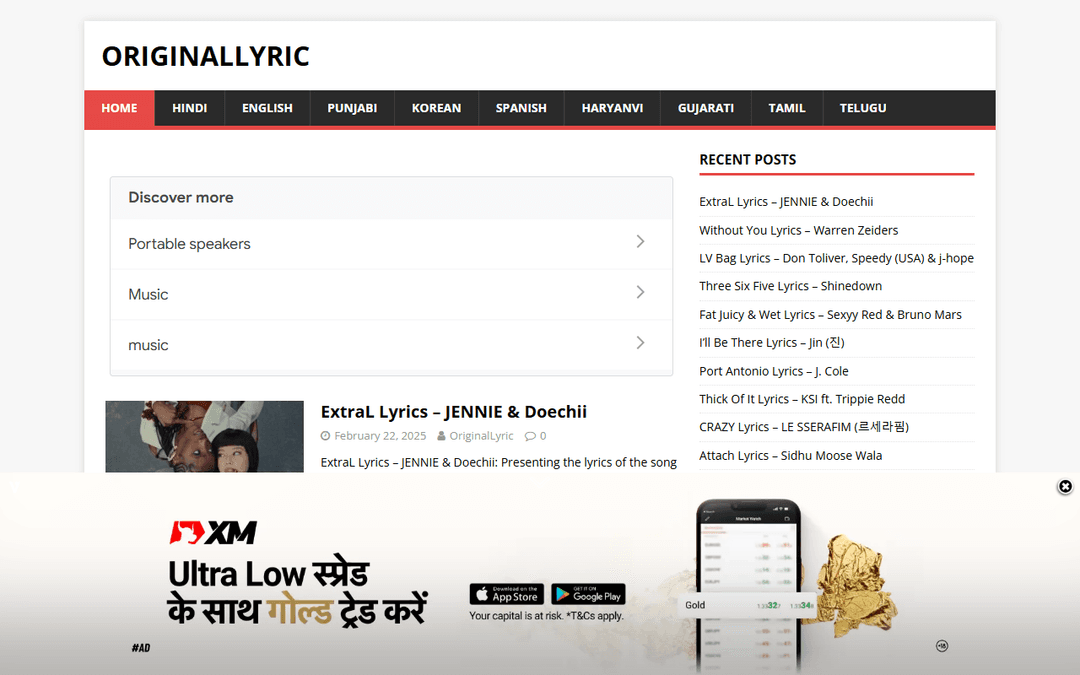Close the XM banner ad
Screen dimensions: 1080x675
[x=1065, y=487]
